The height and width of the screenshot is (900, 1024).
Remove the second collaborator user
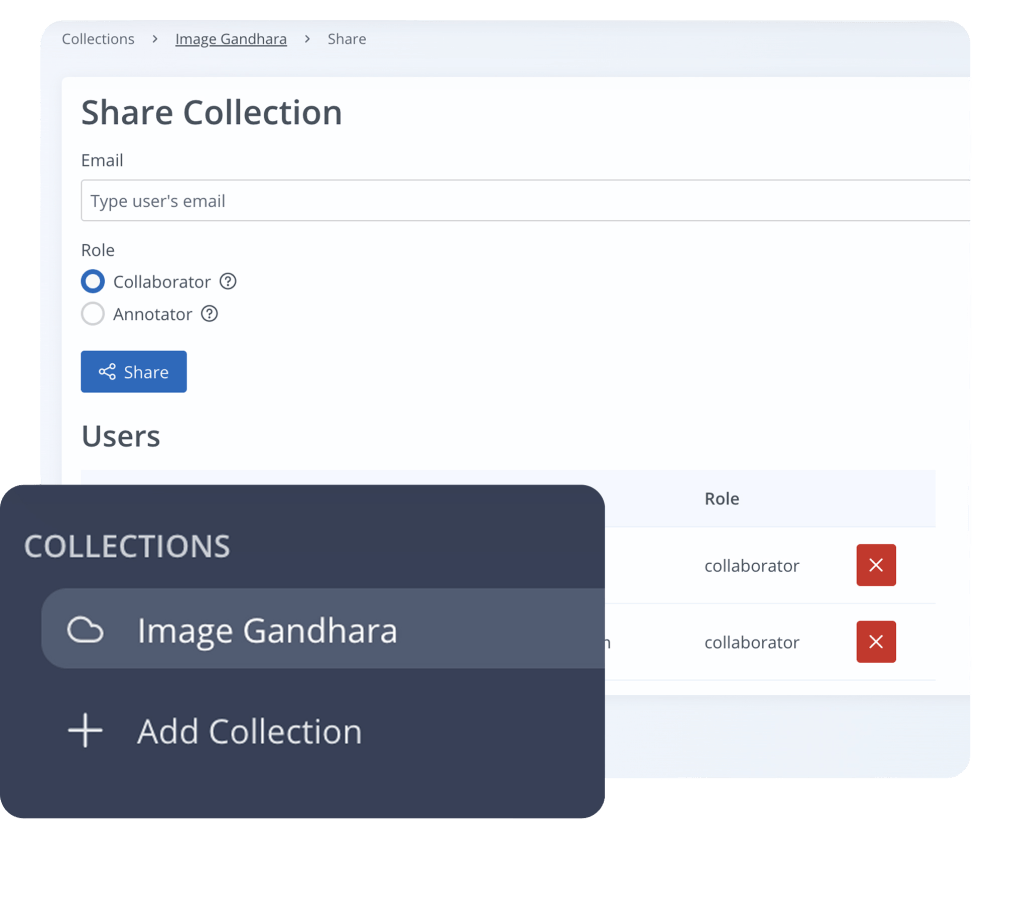point(876,642)
